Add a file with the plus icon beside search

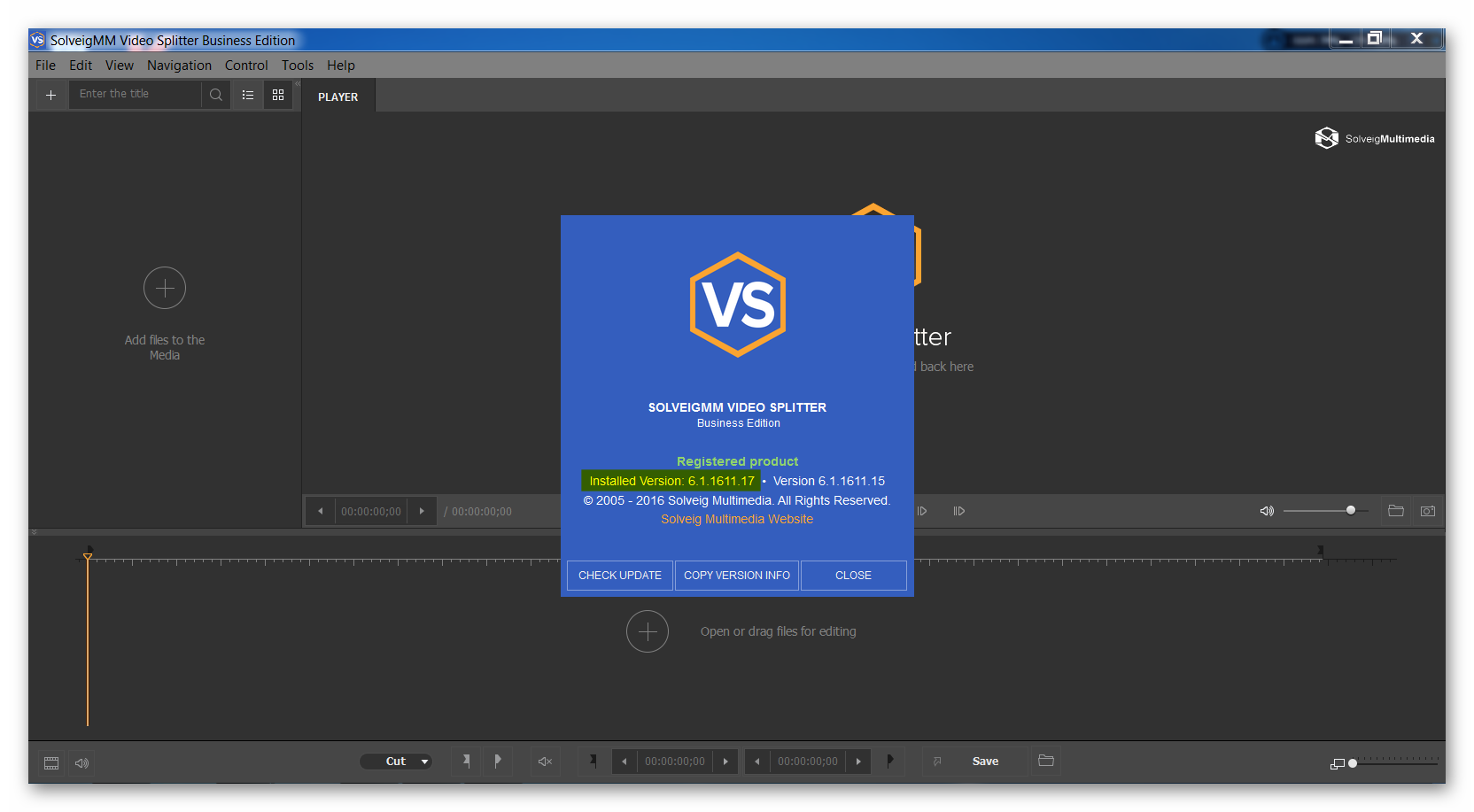tap(51, 95)
